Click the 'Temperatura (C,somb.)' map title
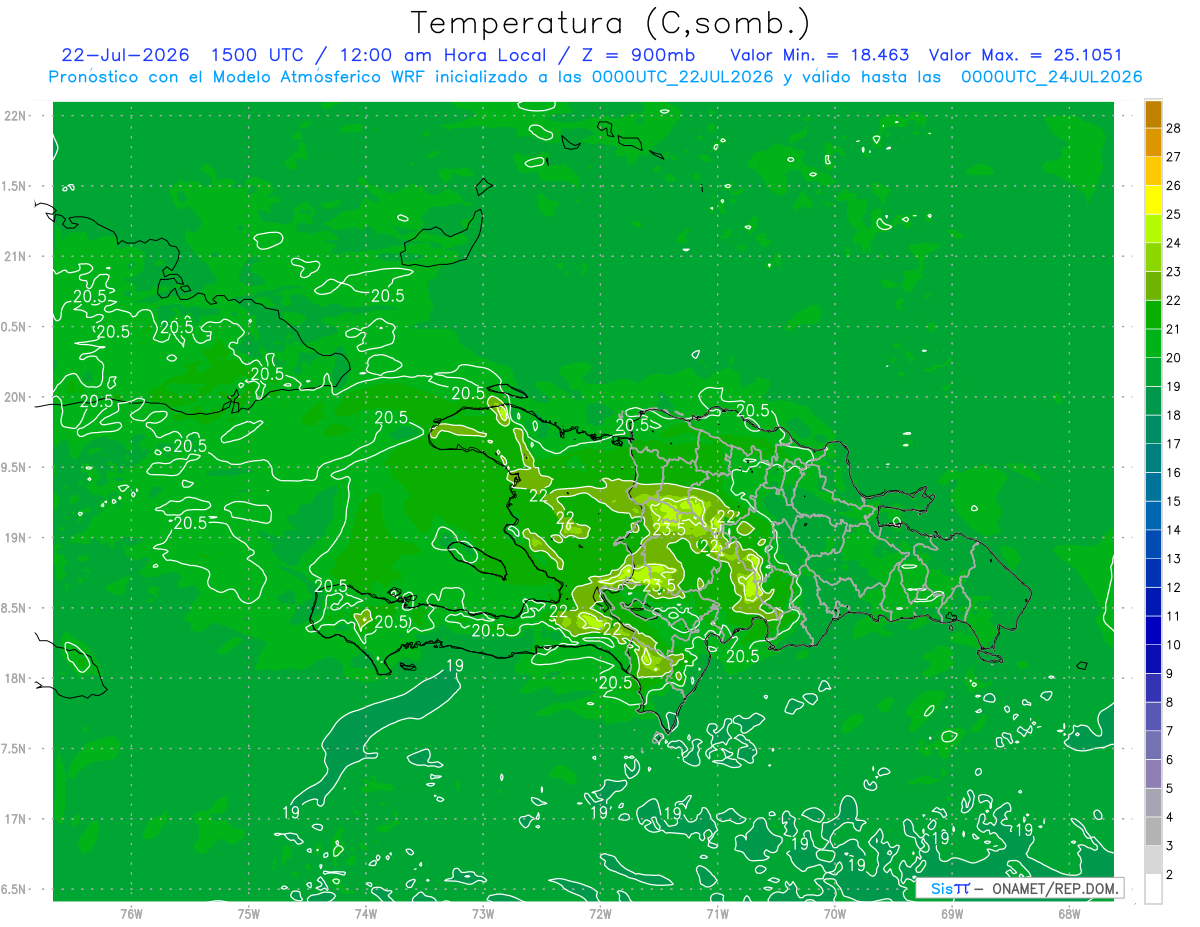 click(x=611, y=24)
